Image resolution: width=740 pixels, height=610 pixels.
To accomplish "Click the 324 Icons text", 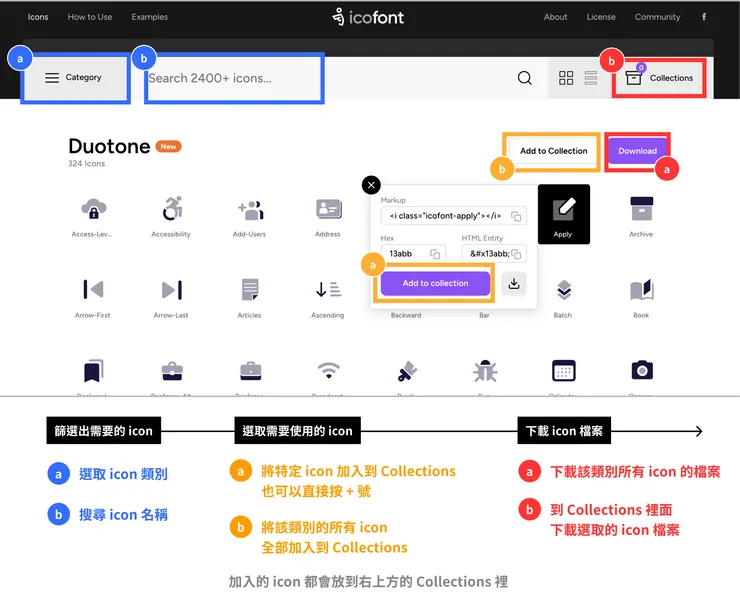I will (x=86, y=164).
